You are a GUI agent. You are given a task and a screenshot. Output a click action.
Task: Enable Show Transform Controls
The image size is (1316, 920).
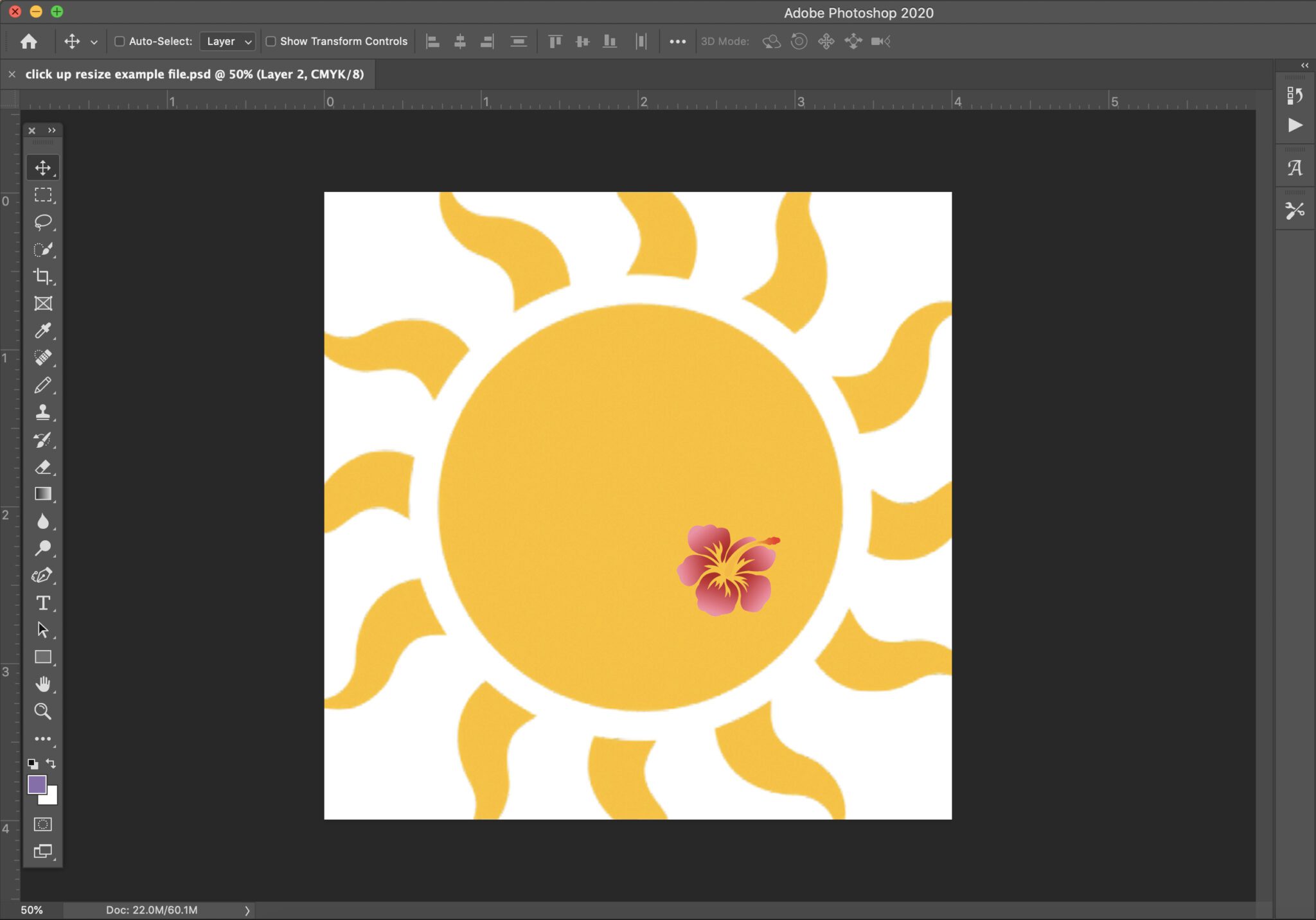point(271,40)
